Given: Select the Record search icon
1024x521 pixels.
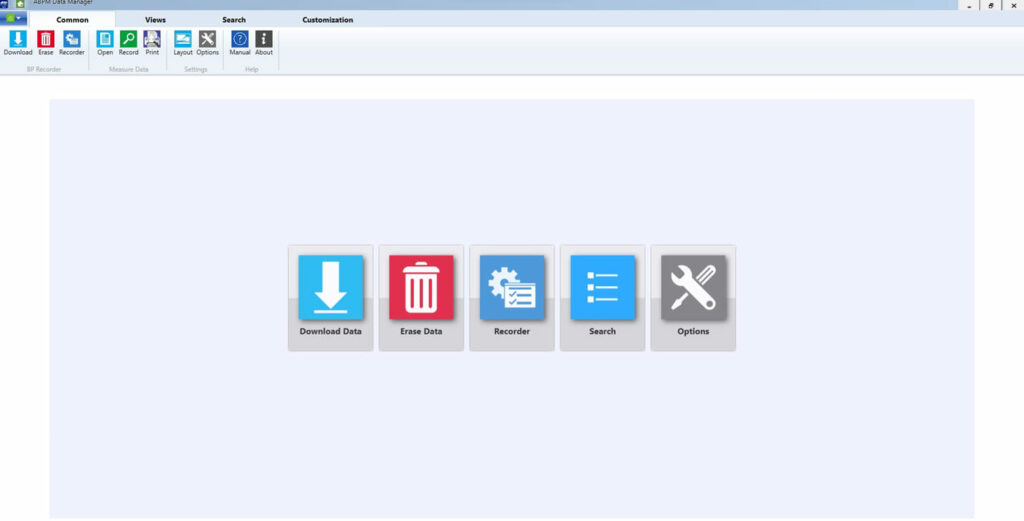Looking at the screenshot, I should click(129, 41).
